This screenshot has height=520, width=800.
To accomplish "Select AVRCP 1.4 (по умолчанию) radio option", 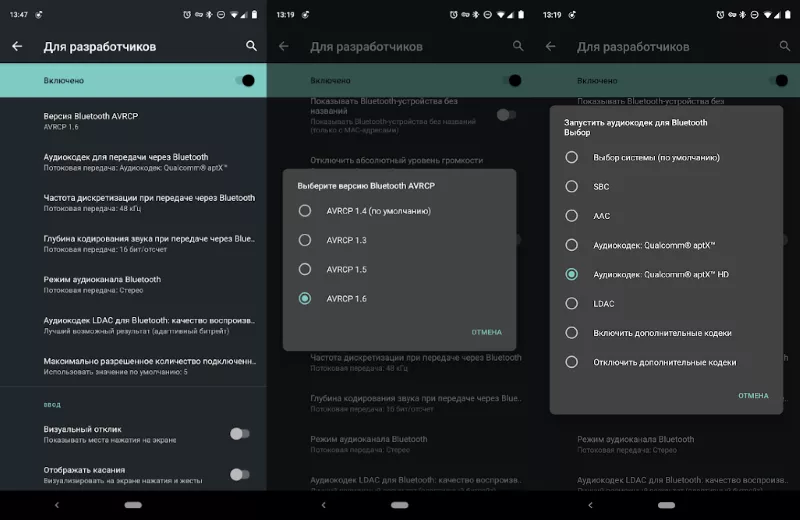I will click(305, 211).
